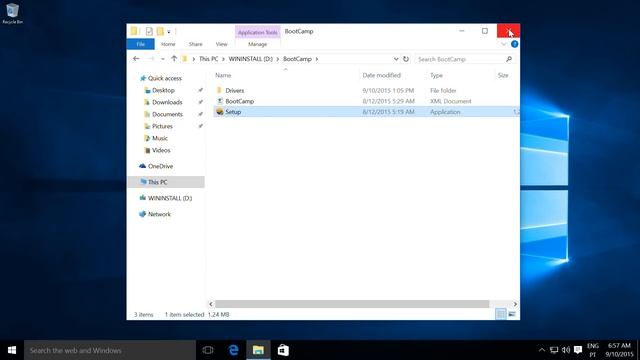Open the File menu tab

pos(140,44)
